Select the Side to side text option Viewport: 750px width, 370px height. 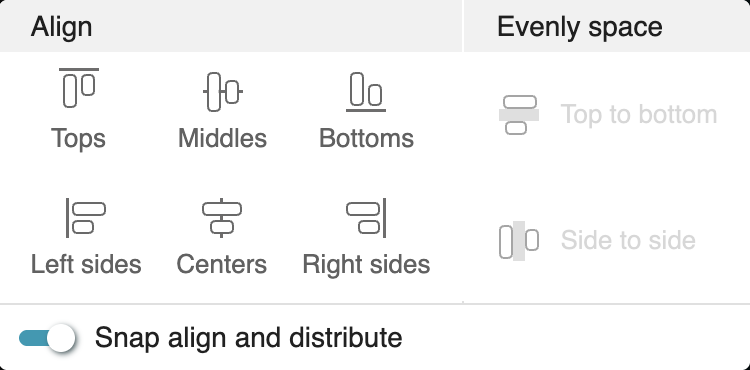pos(628,240)
